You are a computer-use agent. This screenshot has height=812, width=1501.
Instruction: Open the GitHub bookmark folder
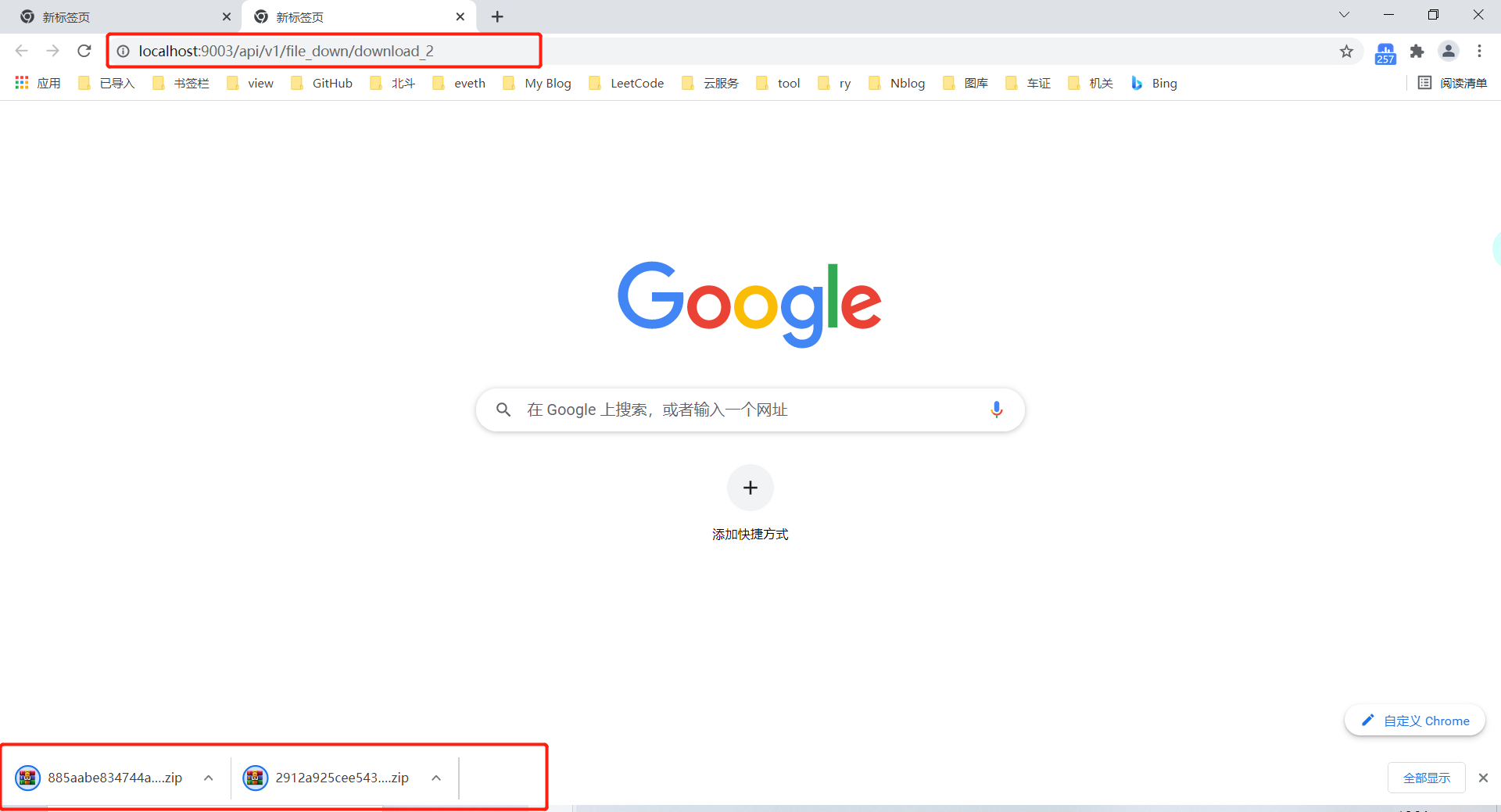322,83
